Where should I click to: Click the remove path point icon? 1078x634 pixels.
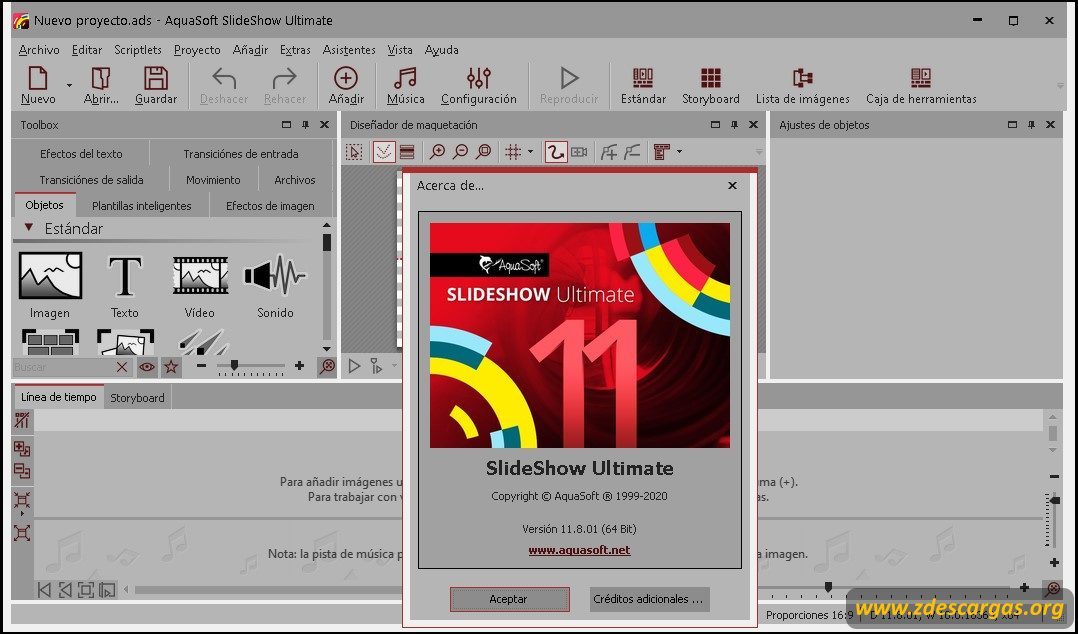click(632, 152)
